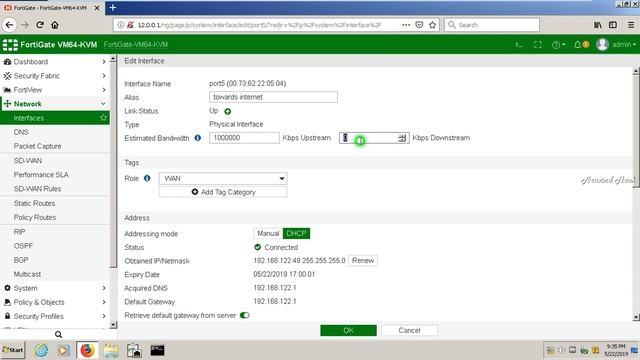Open Firefox library icon
Screen dimensions: 640x360
tap(598, 25)
